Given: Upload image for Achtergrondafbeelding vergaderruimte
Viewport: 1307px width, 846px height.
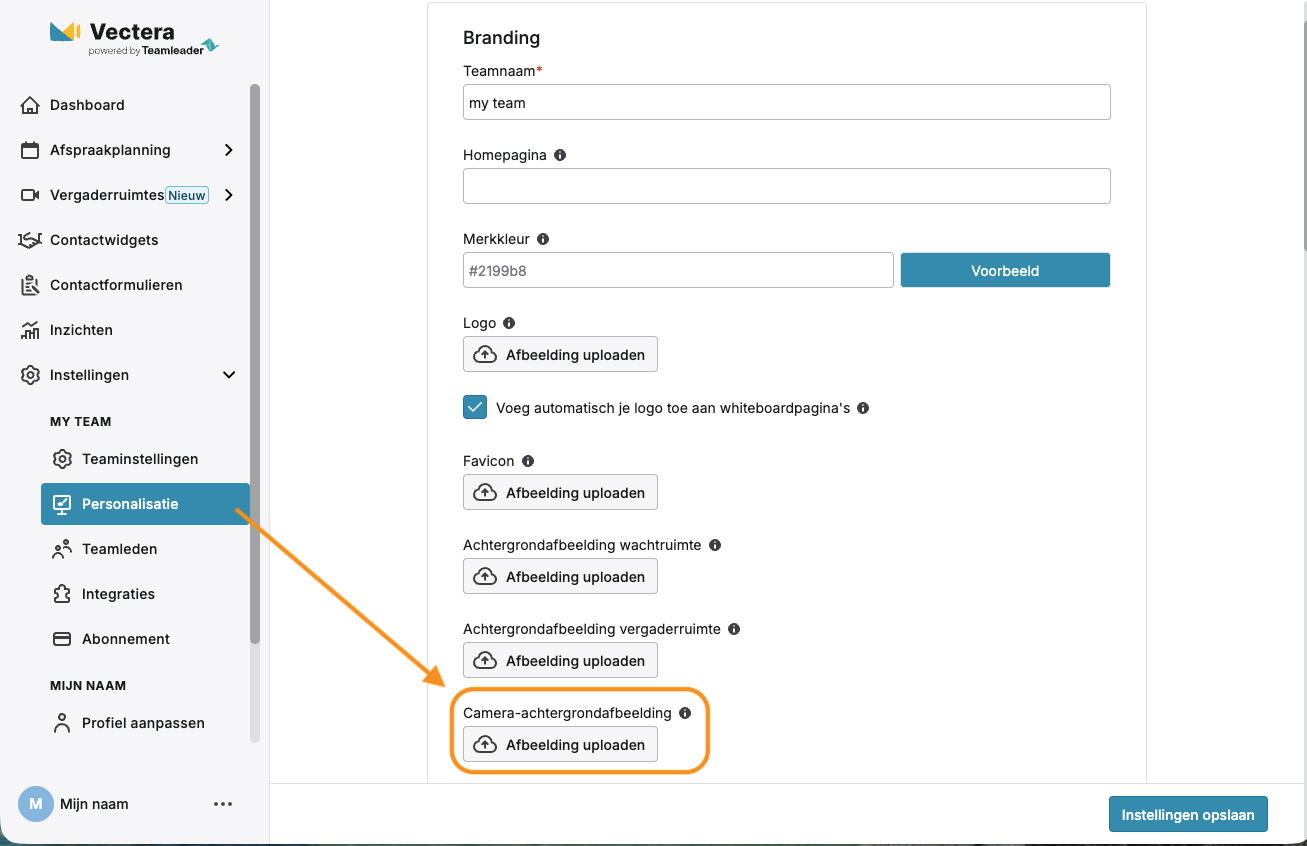Looking at the screenshot, I should 560,661.
